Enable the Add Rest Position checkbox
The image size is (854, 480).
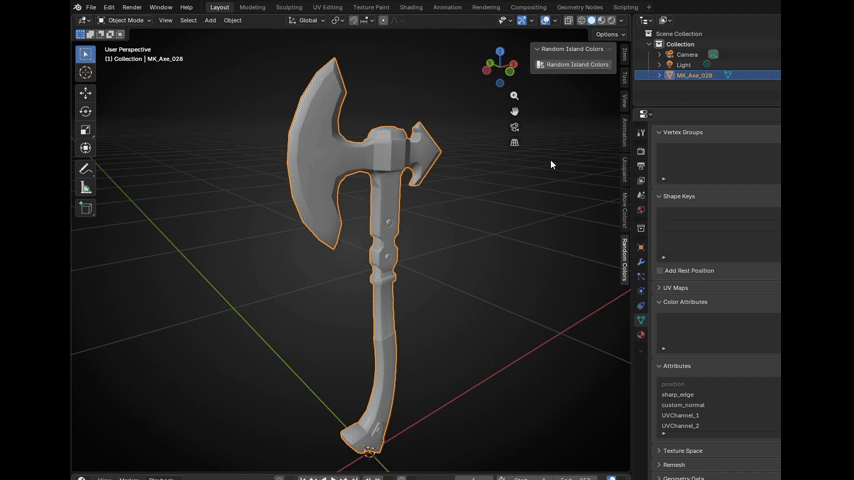coord(660,271)
